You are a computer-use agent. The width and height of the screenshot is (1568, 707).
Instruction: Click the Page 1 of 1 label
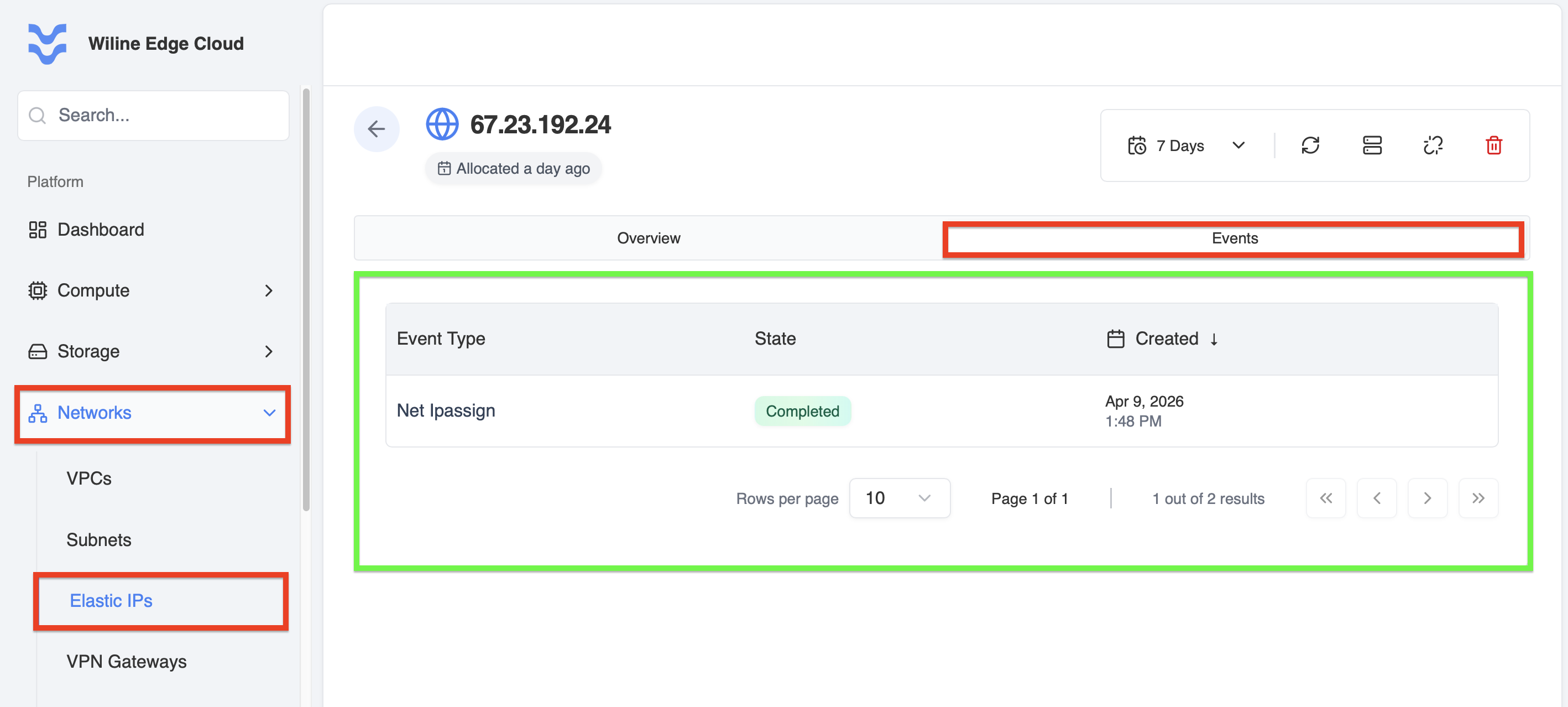click(1029, 499)
